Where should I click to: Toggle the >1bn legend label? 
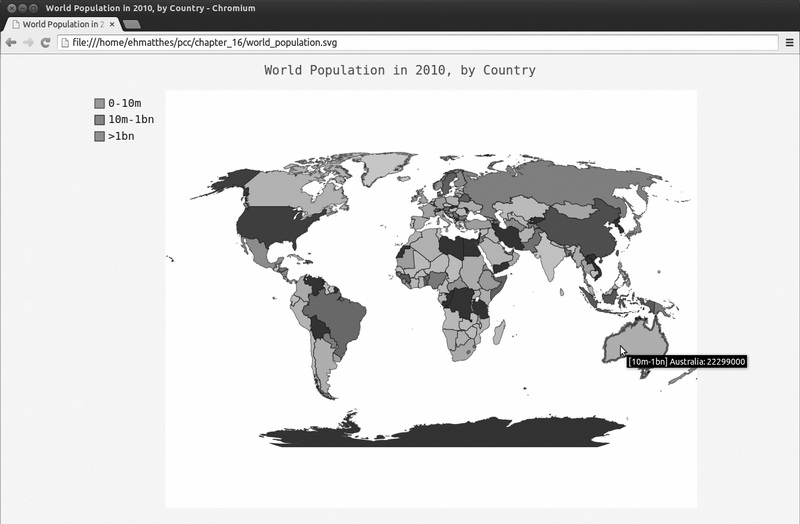point(121,136)
